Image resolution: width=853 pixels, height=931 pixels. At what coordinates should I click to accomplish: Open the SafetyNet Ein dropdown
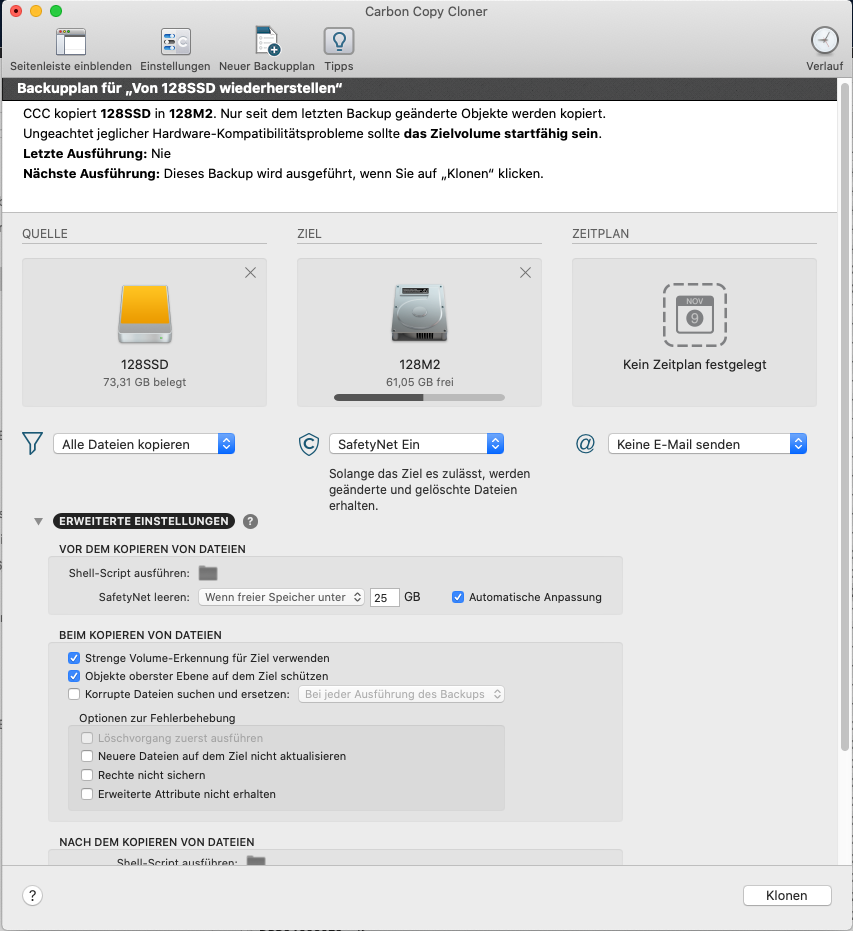click(x=417, y=444)
